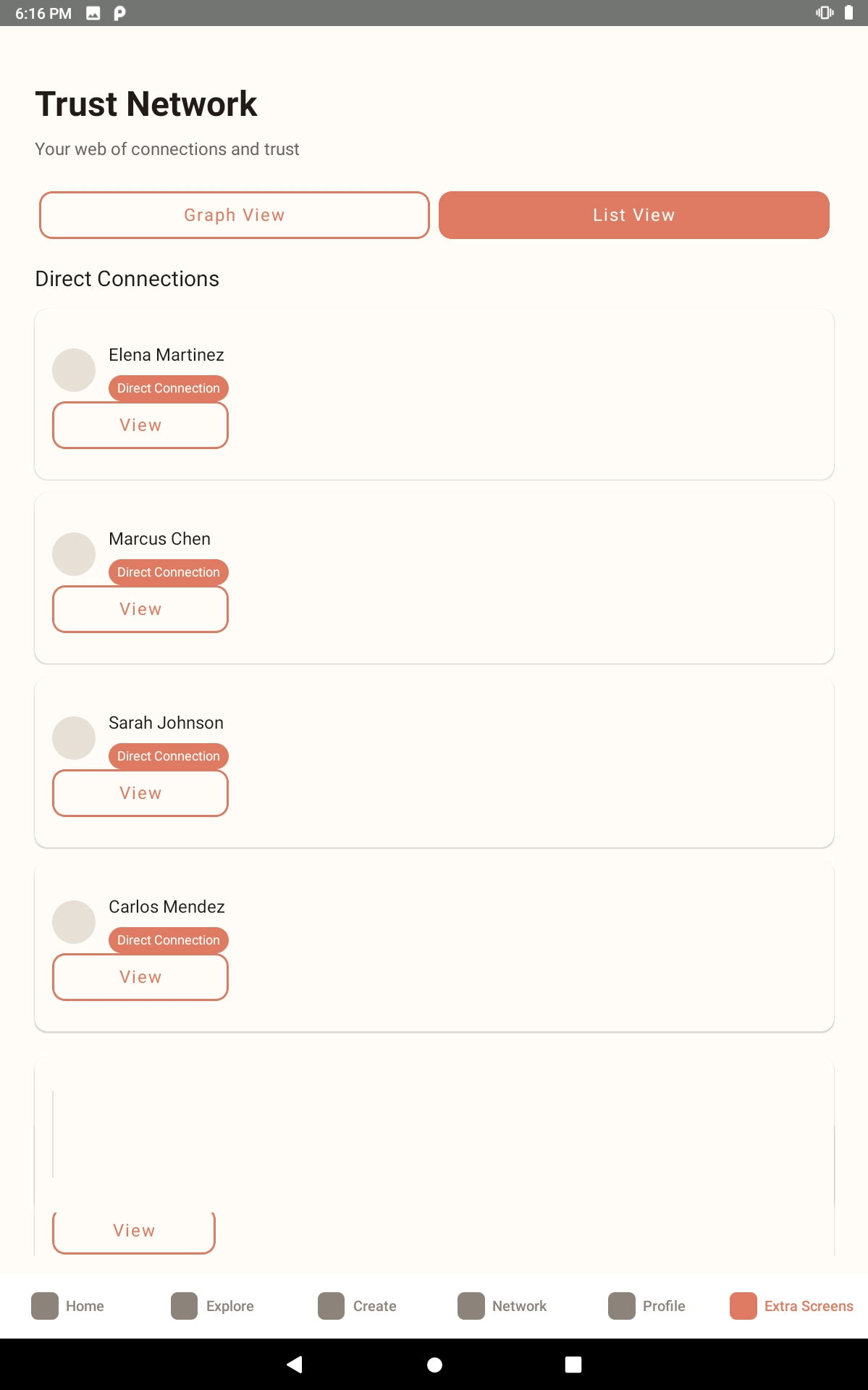This screenshot has width=868, height=1390.
Task: Tap the Create icon in bottom bar
Action: [x=332, y=1306]
